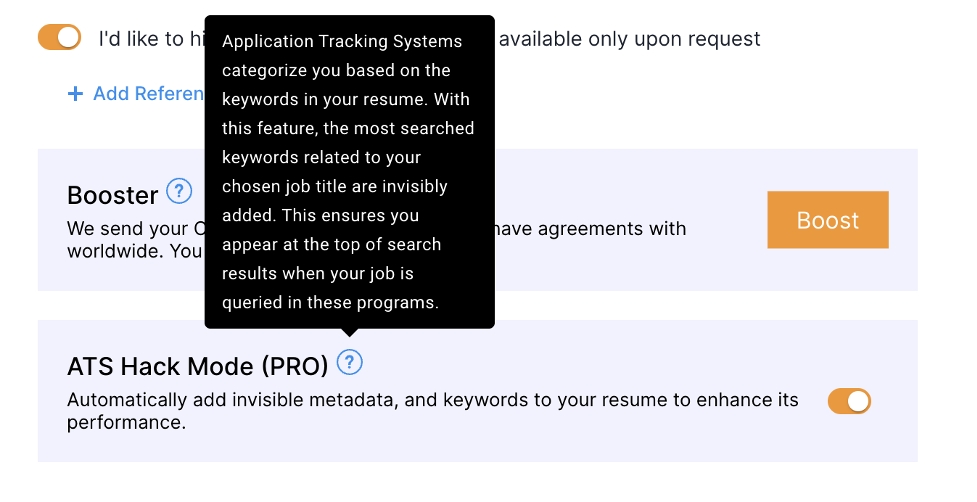Viewport: 977px width, 502px height.
Task: Toggle the hide references switch
Action: point(59,38)
